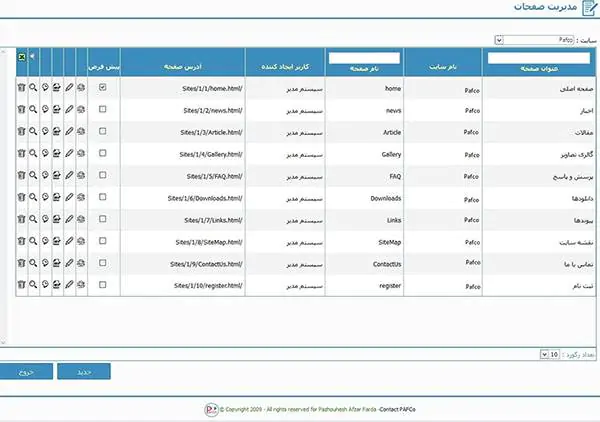Select the ContactUs page name cell

click(364, 264)
